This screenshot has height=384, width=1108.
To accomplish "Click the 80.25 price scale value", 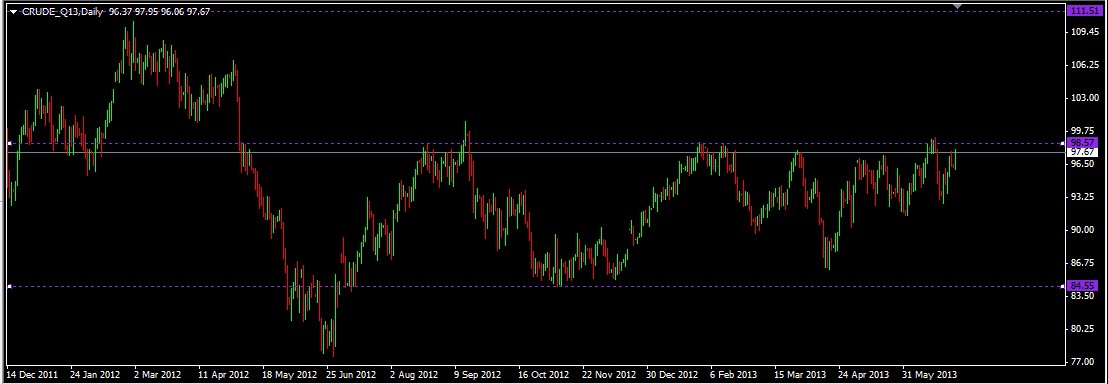I will [1084, 329].
